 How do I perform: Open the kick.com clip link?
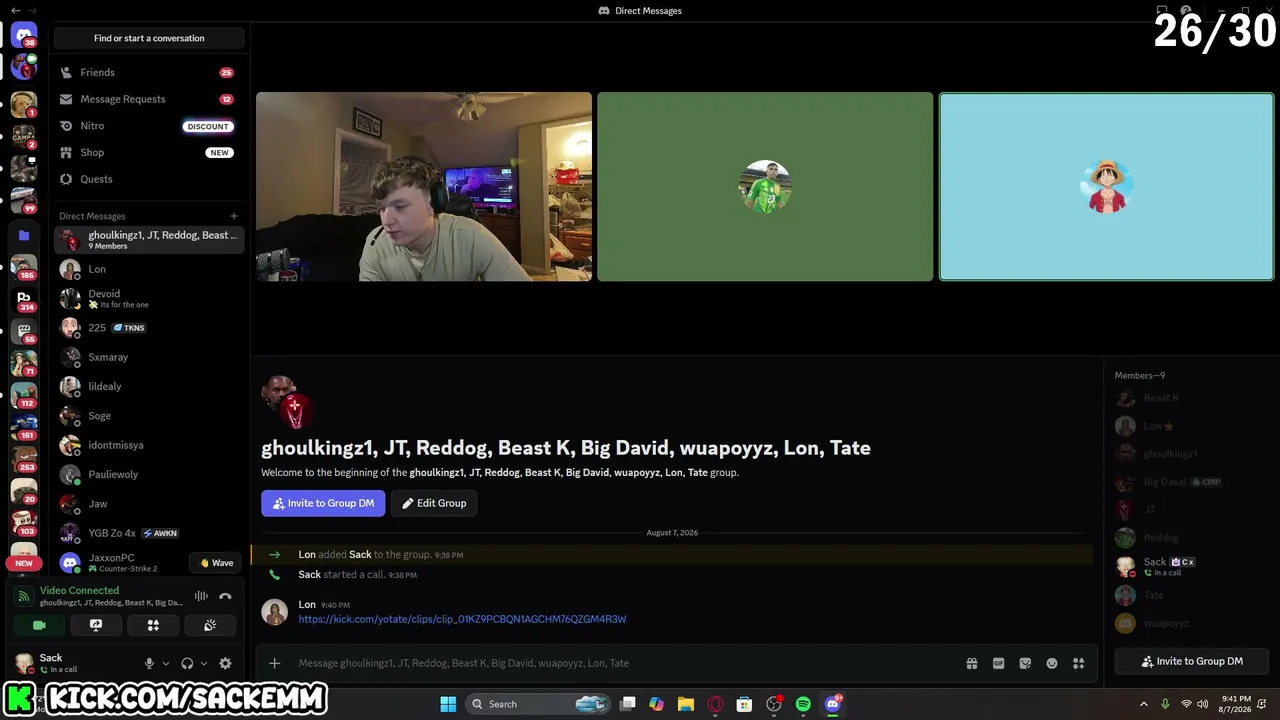coord(462,619)
